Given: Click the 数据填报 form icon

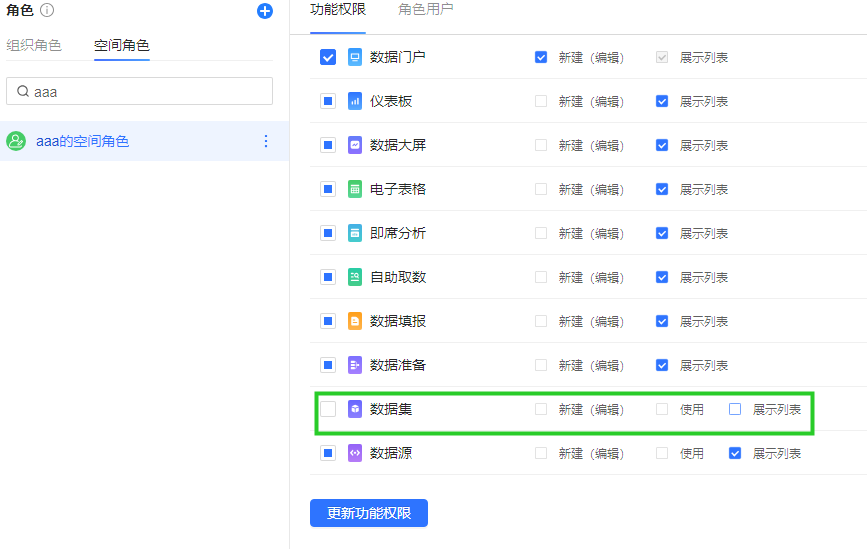Looking at the screenshot, I should click(x=355, y=321).
